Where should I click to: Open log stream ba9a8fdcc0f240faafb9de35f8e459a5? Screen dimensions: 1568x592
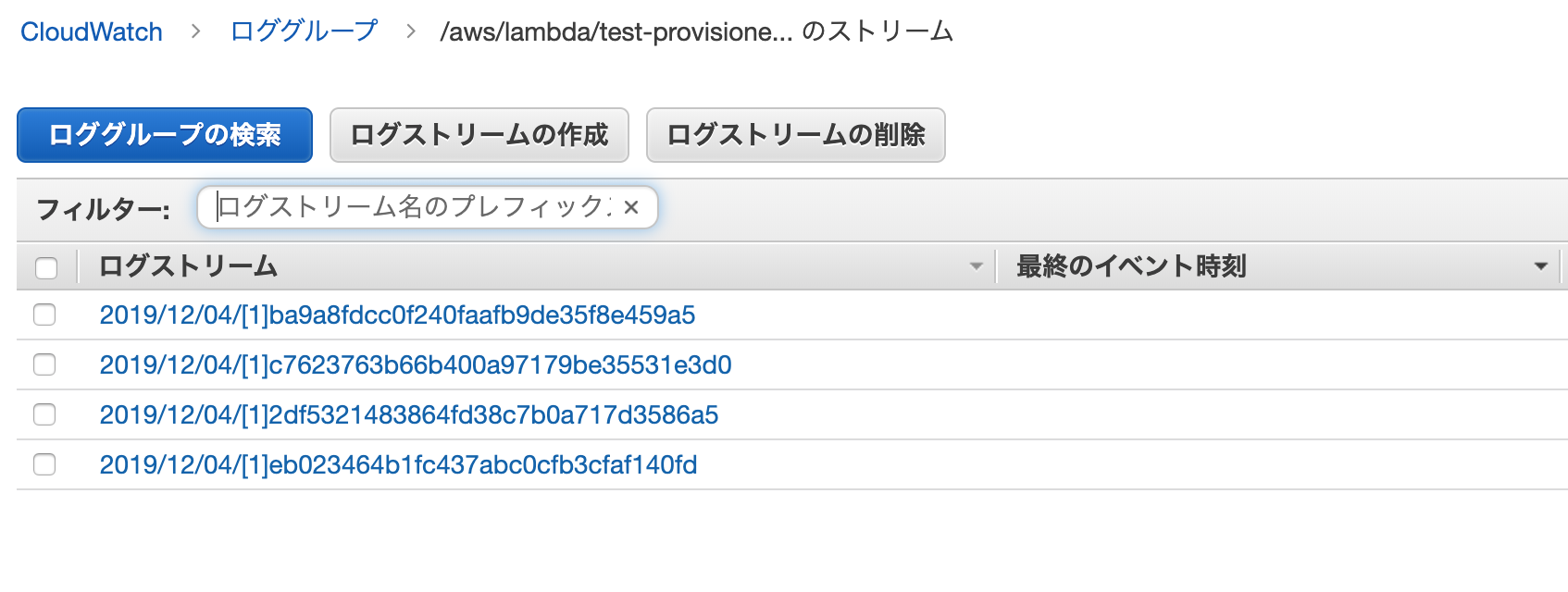point(397,315)
